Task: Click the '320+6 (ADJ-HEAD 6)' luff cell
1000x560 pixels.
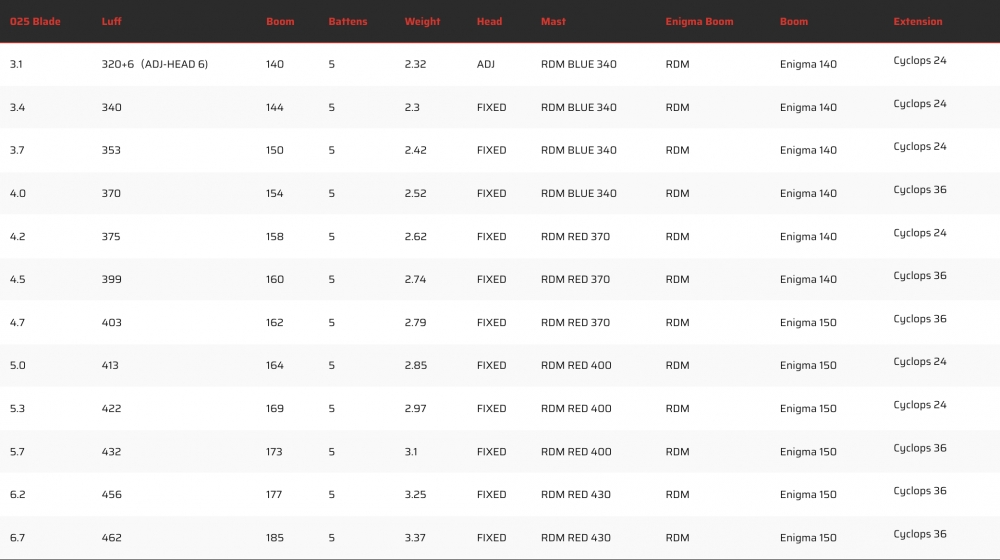Action: (x=155, y=64)
